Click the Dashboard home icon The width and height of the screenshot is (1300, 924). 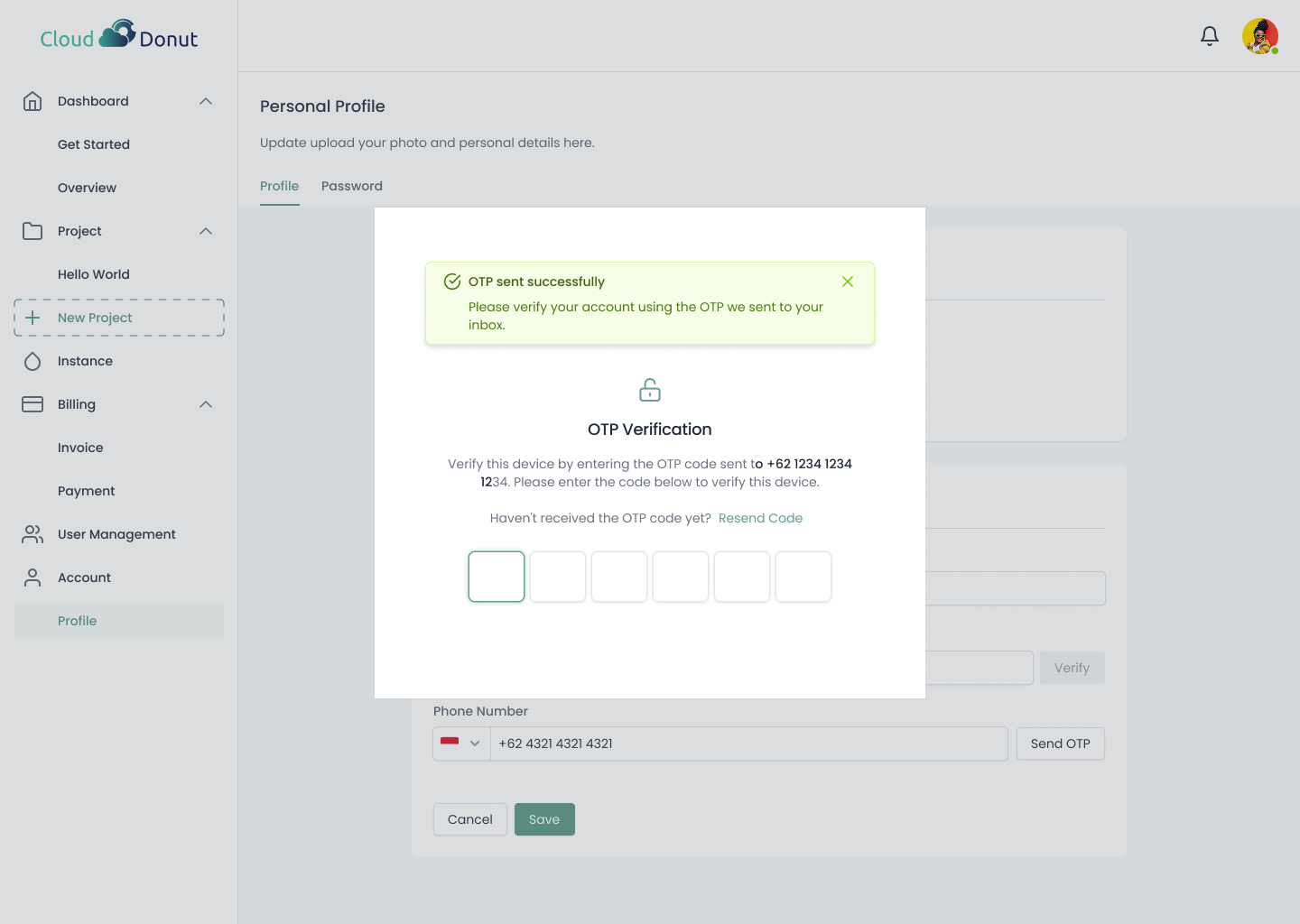[x=32, y=101]
